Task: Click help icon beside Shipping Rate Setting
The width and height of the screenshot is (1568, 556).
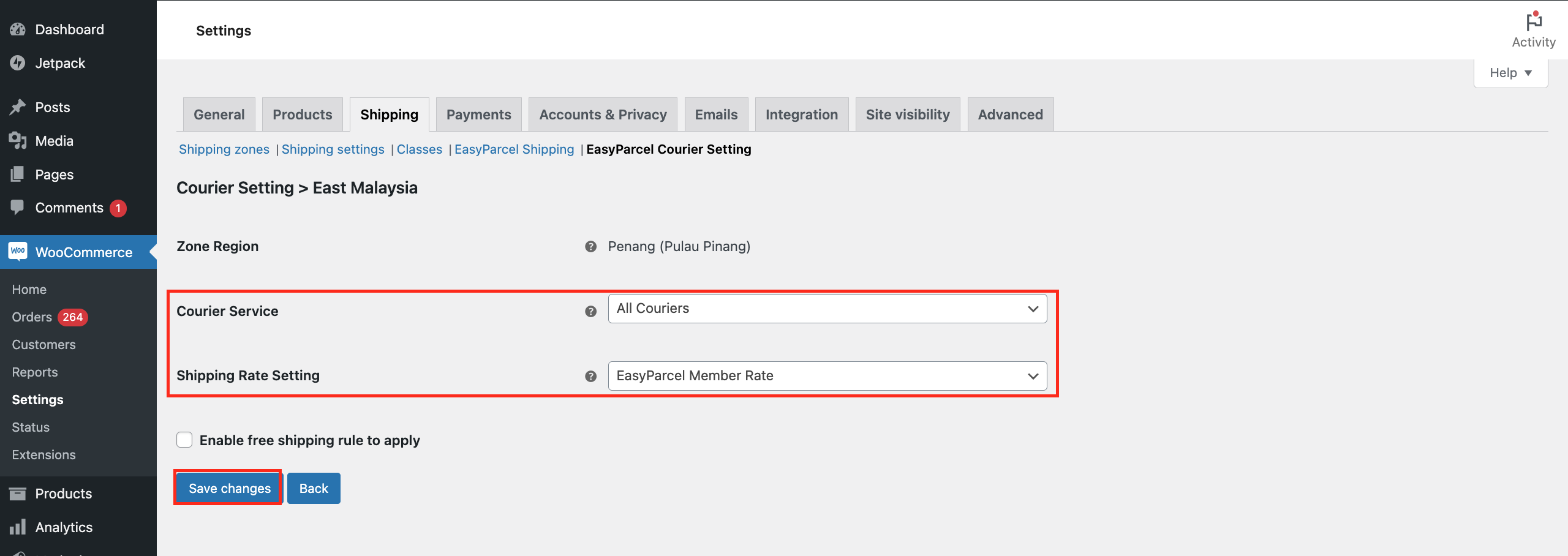Action: click(x=590, y=377)
